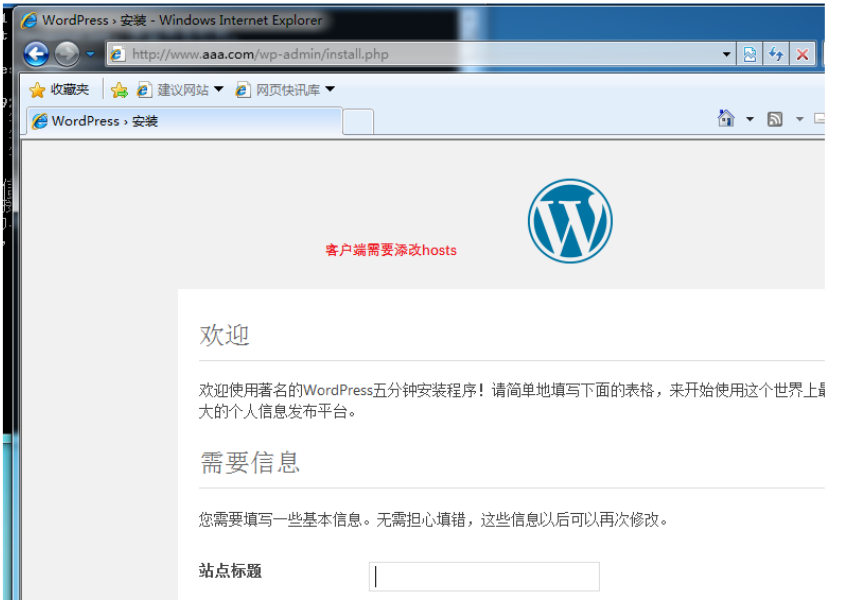
Task: Expand the Home button dropdown arrow
Action: click(x=750, y=119)
